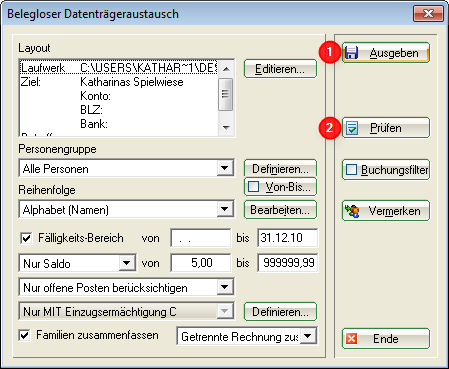Click the checklist icon on Prüfen button

tap(352, 128)
